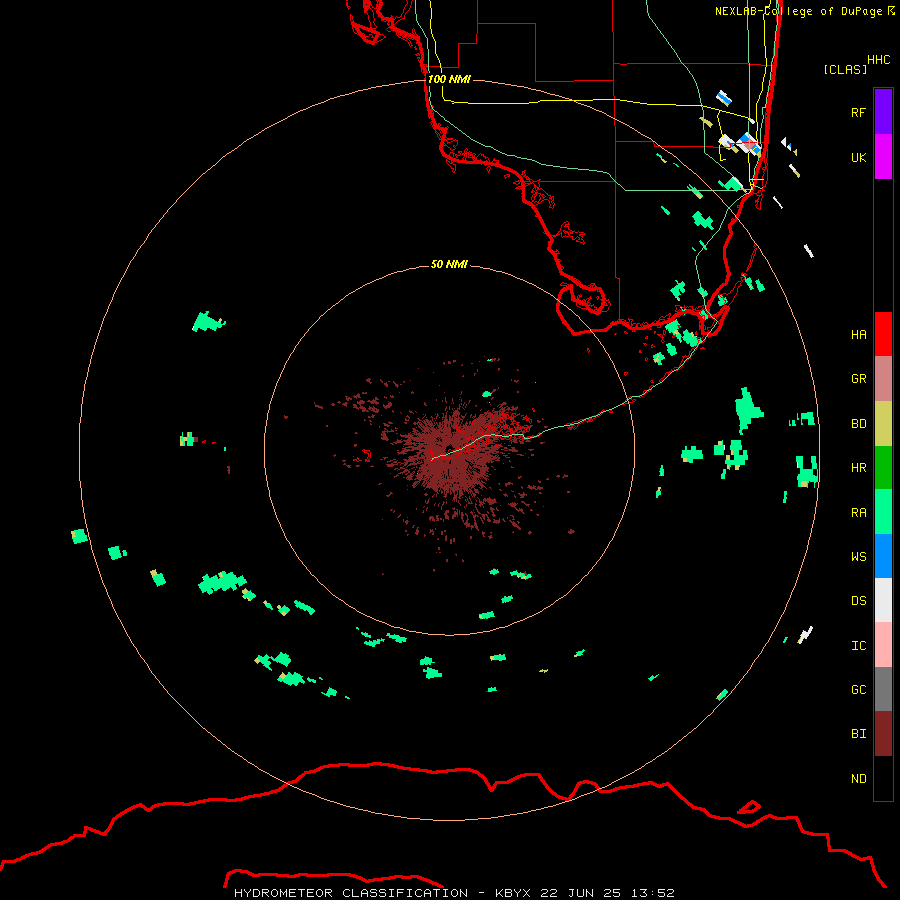Click the BI legend label text
The image size is (900, 900).
(x=858, y=734)
